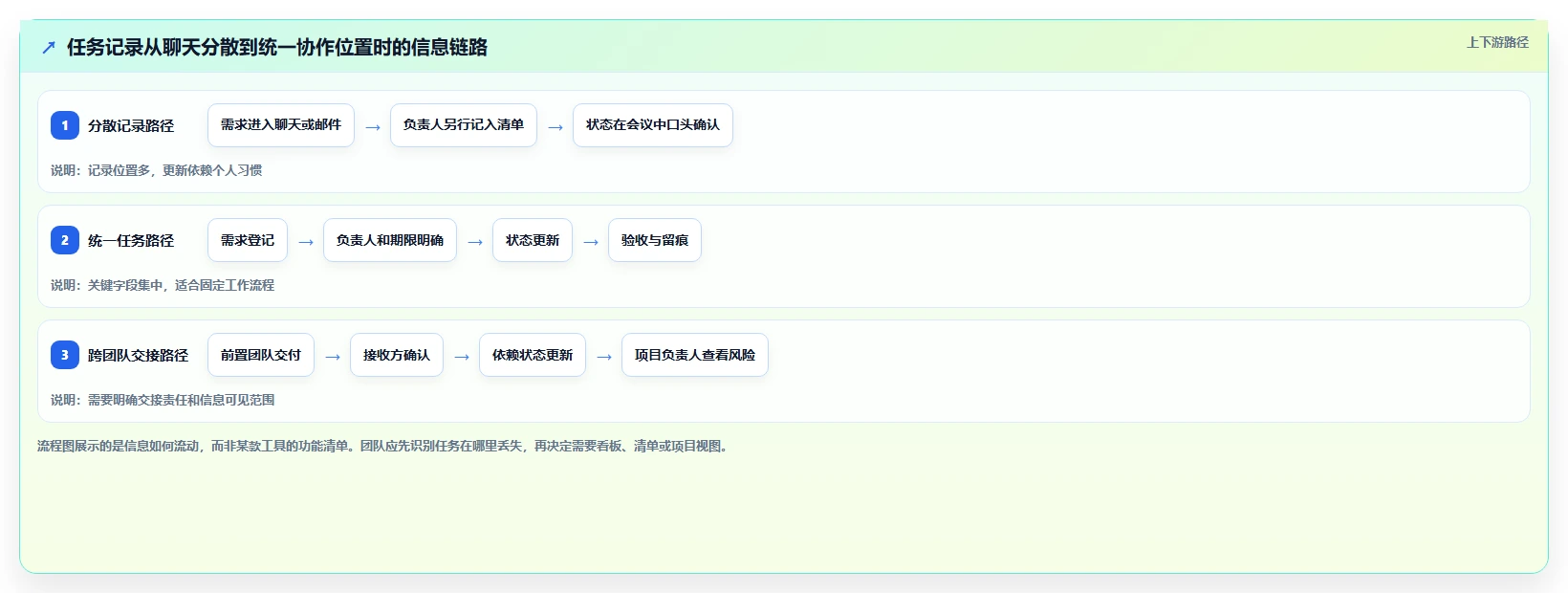Click the 需求登记 step
Viewport: 1568px width, 593px height.
pos(248,240)
